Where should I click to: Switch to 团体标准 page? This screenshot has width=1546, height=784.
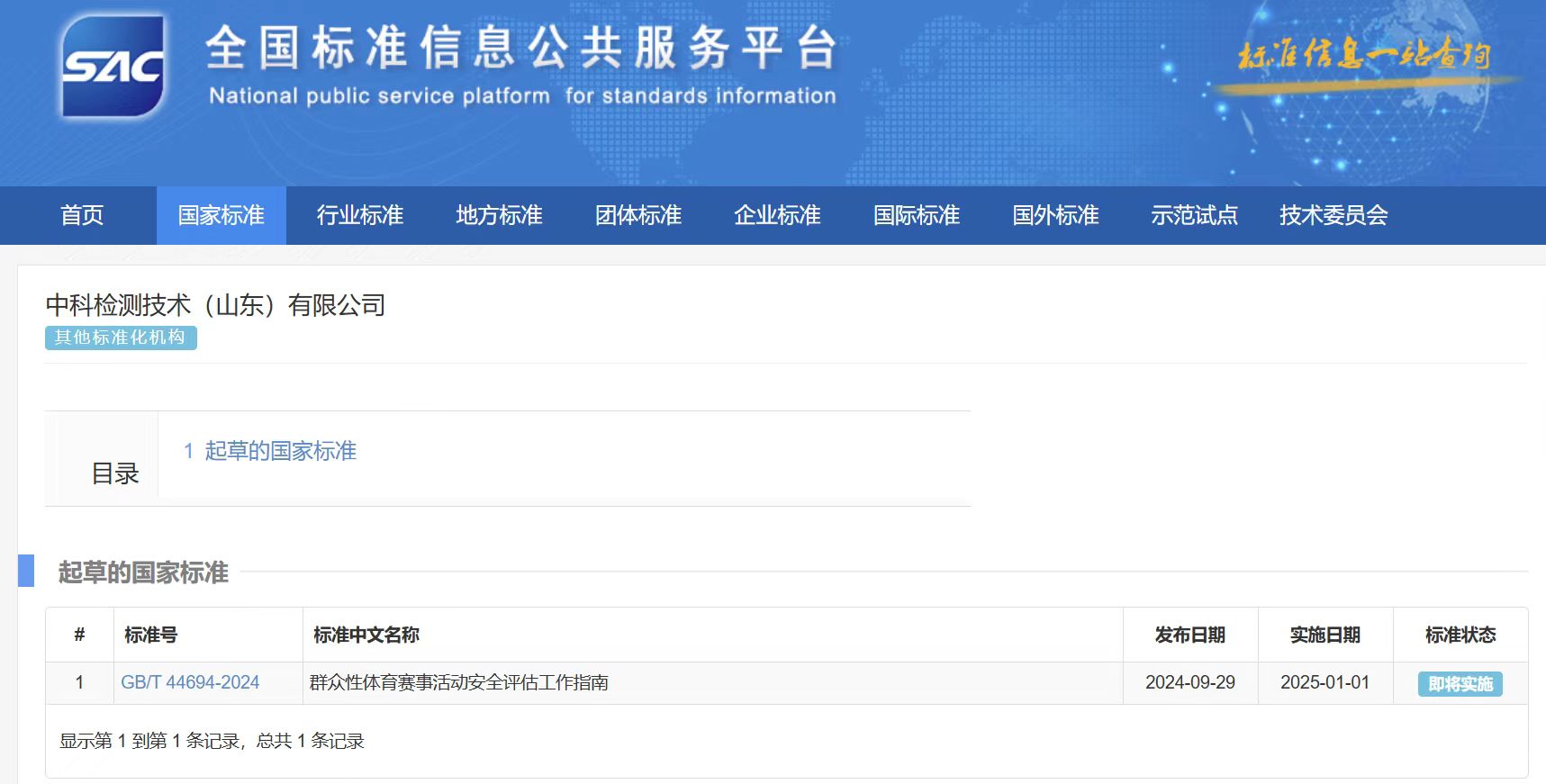coord(638,215)
